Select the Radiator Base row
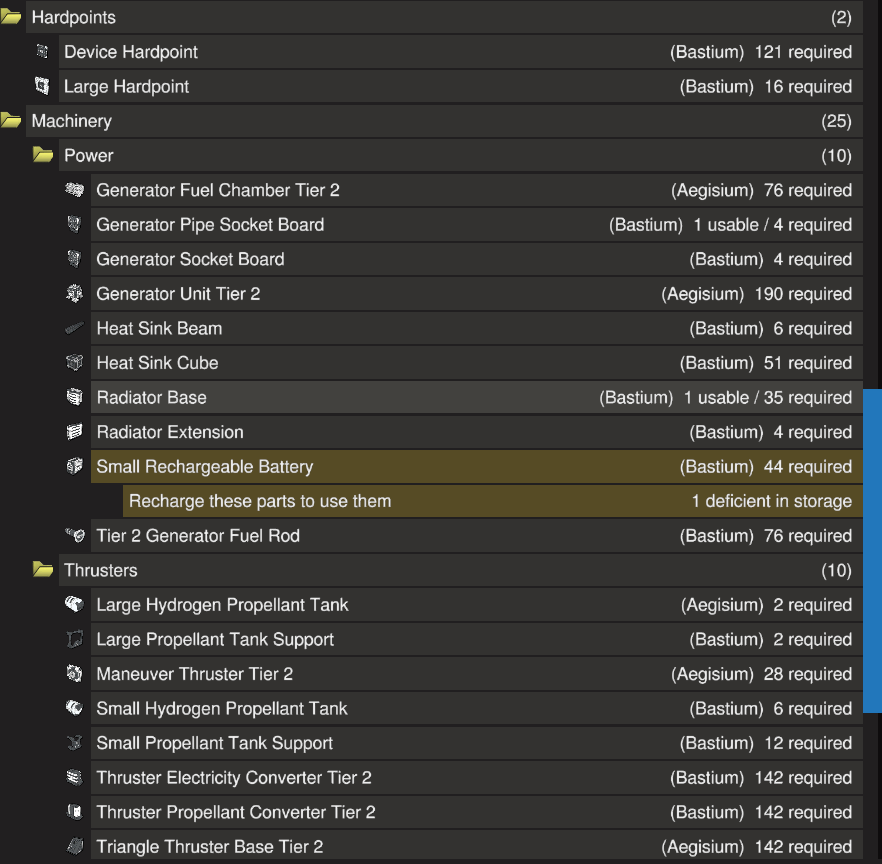The height and width of the screenshot is (864, 882). [400, 398]
